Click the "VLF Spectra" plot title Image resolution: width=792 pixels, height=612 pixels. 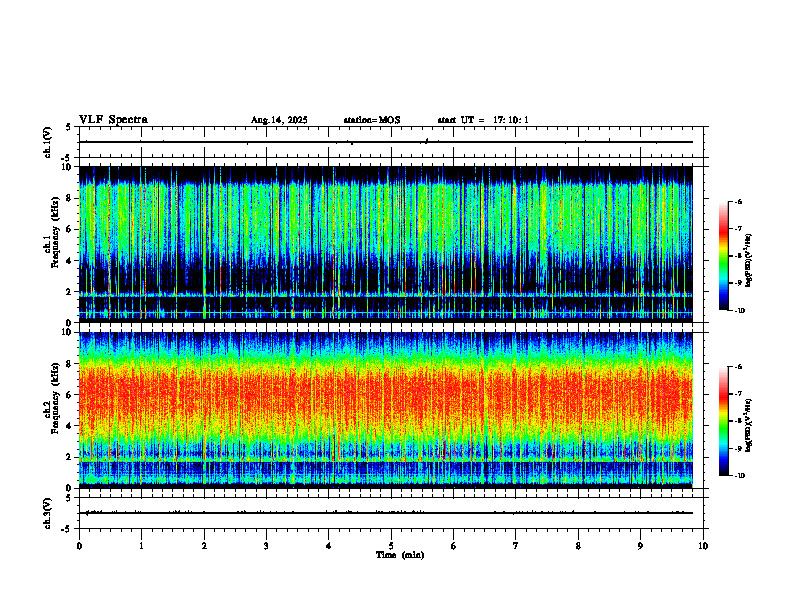(113, 120)
